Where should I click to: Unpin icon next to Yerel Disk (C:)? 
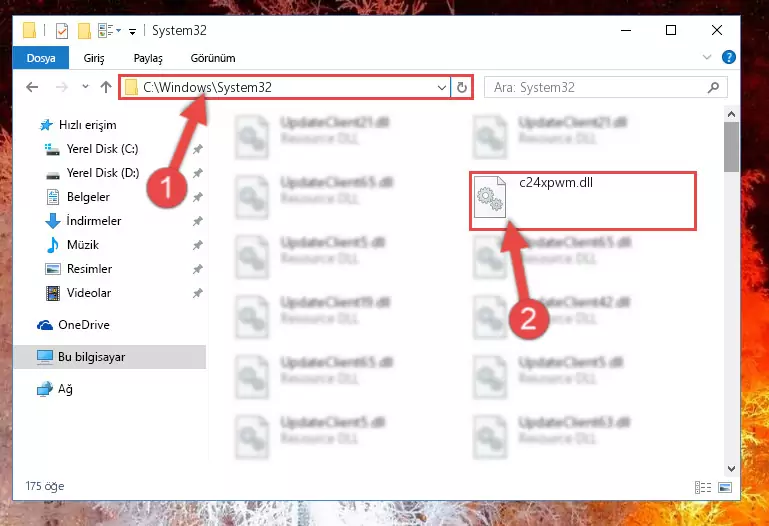coord(198,149)
